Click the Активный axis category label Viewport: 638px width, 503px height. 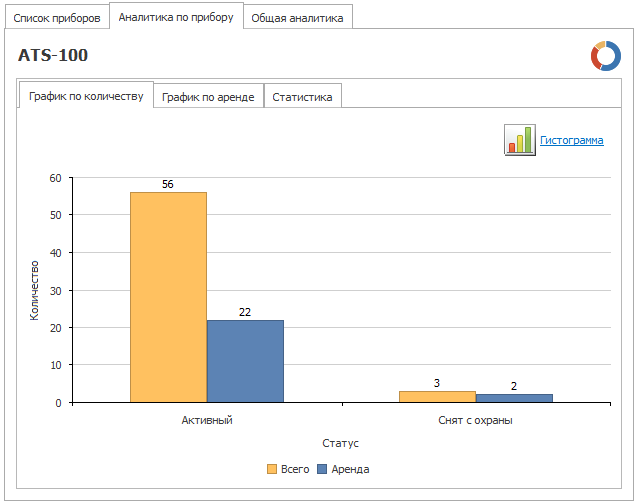(207, 420)
